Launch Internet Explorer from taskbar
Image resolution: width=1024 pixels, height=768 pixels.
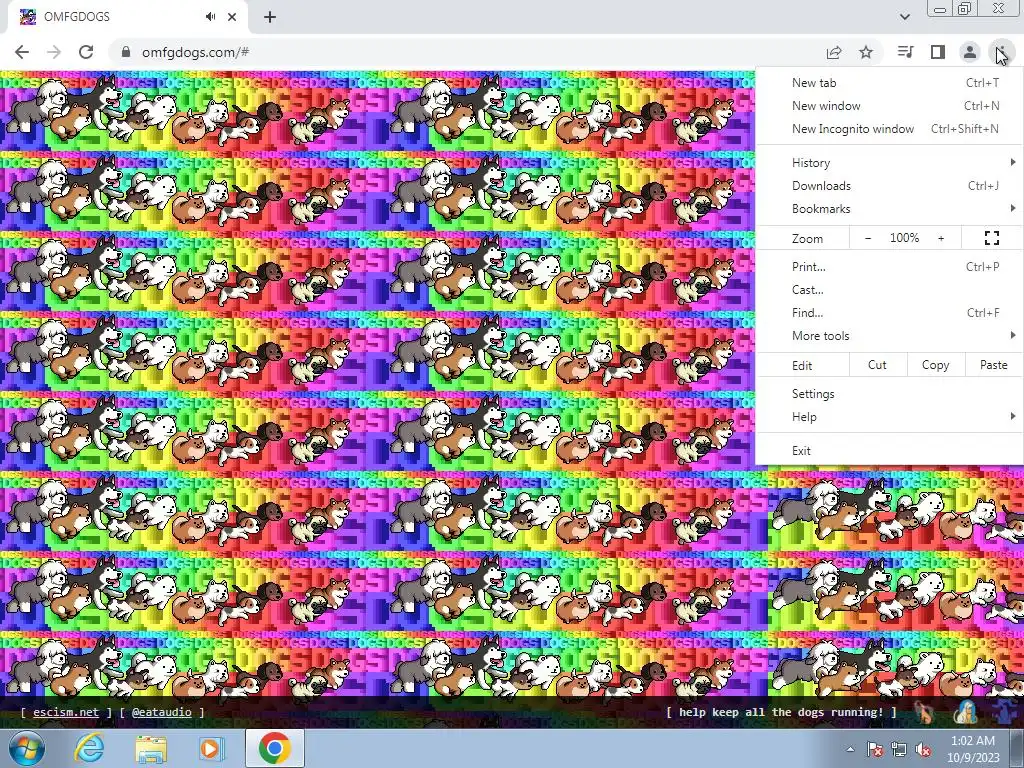[x=89, y=749]
